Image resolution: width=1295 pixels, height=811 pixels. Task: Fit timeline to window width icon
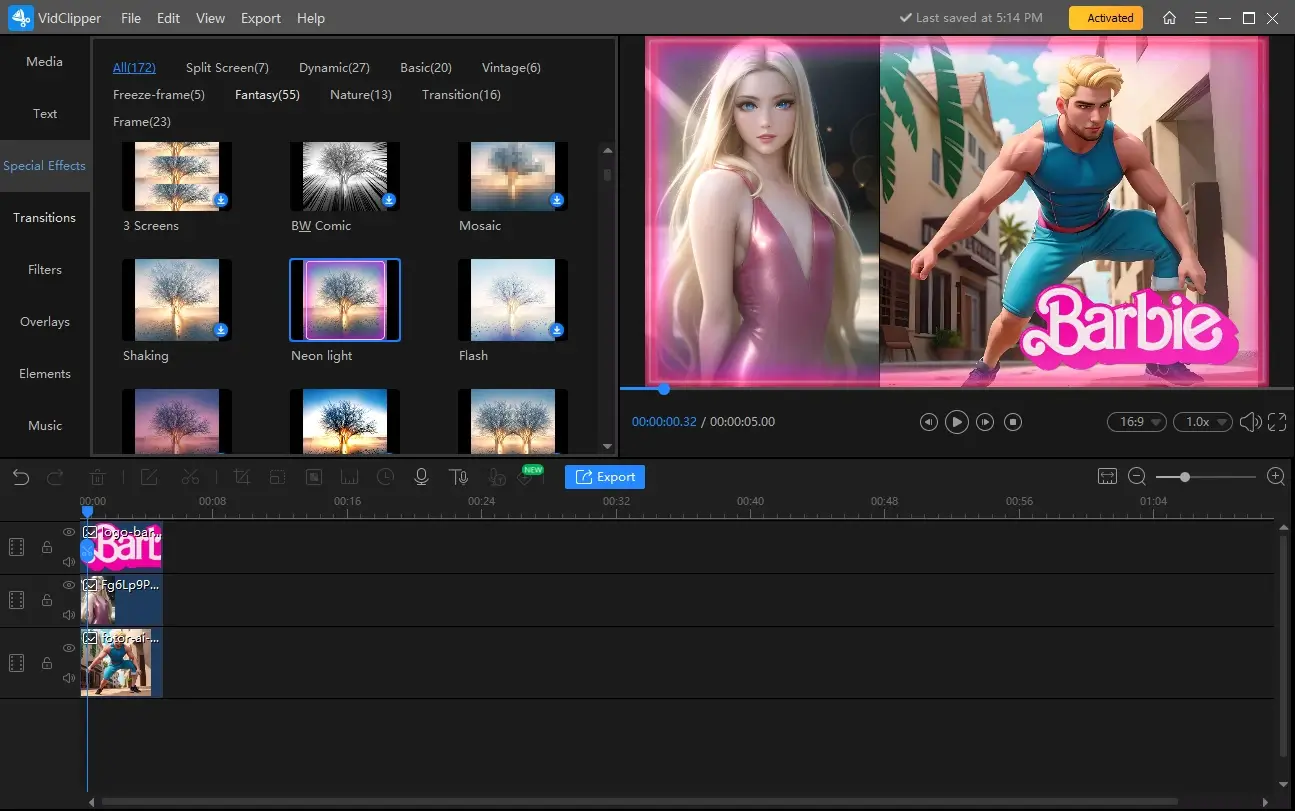point(1107,477)
